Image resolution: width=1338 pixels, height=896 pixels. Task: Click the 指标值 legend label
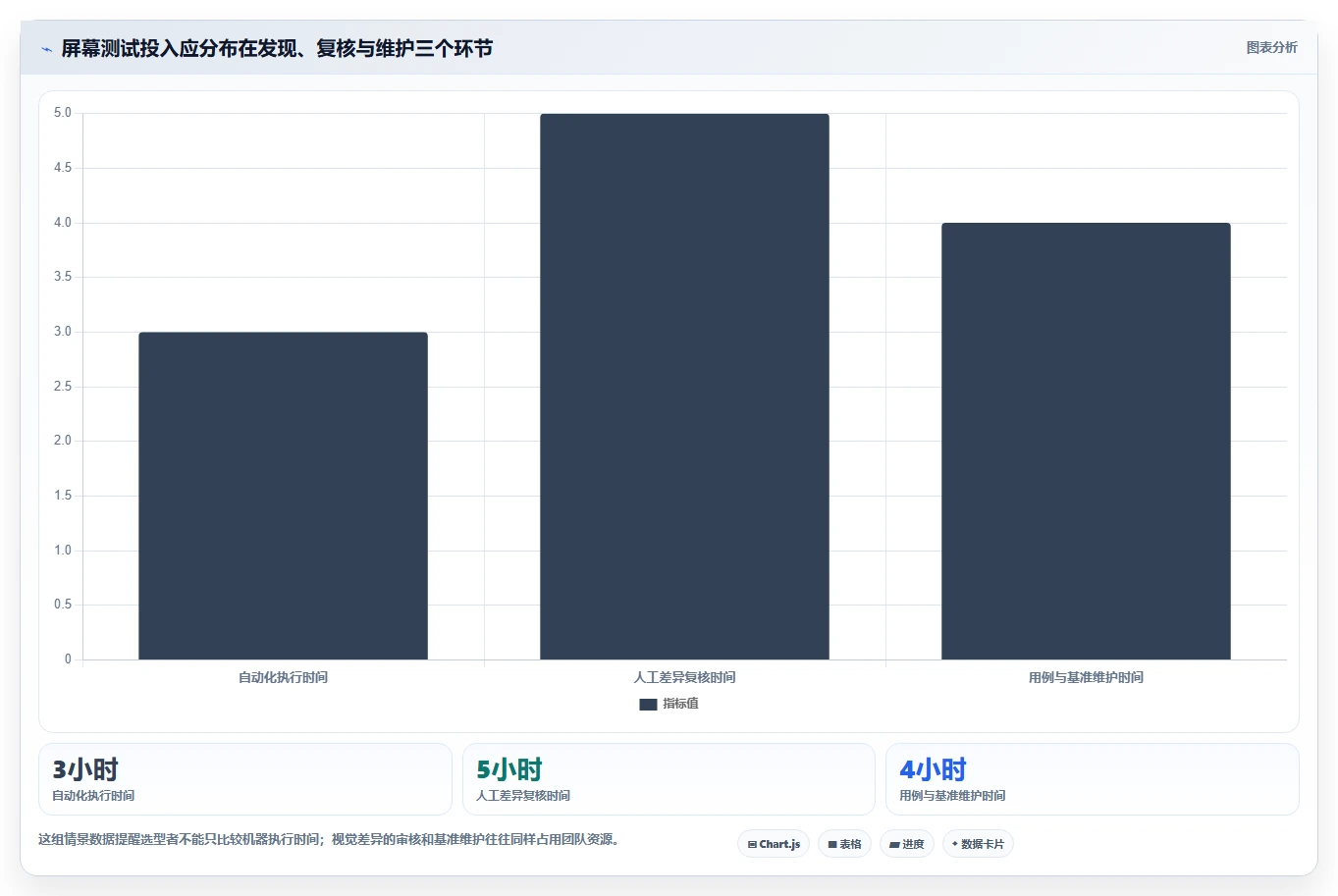[x=680, y=705]
